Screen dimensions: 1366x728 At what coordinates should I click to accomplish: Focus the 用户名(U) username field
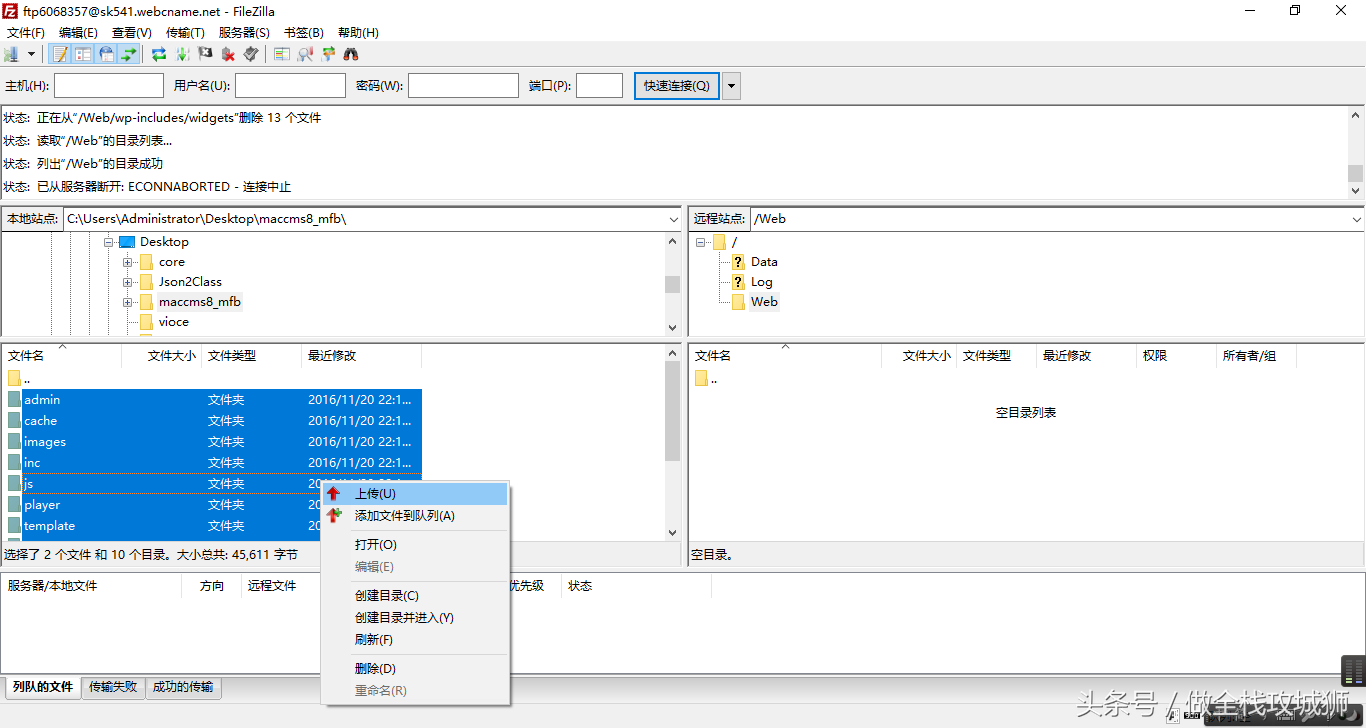(290, 86)
